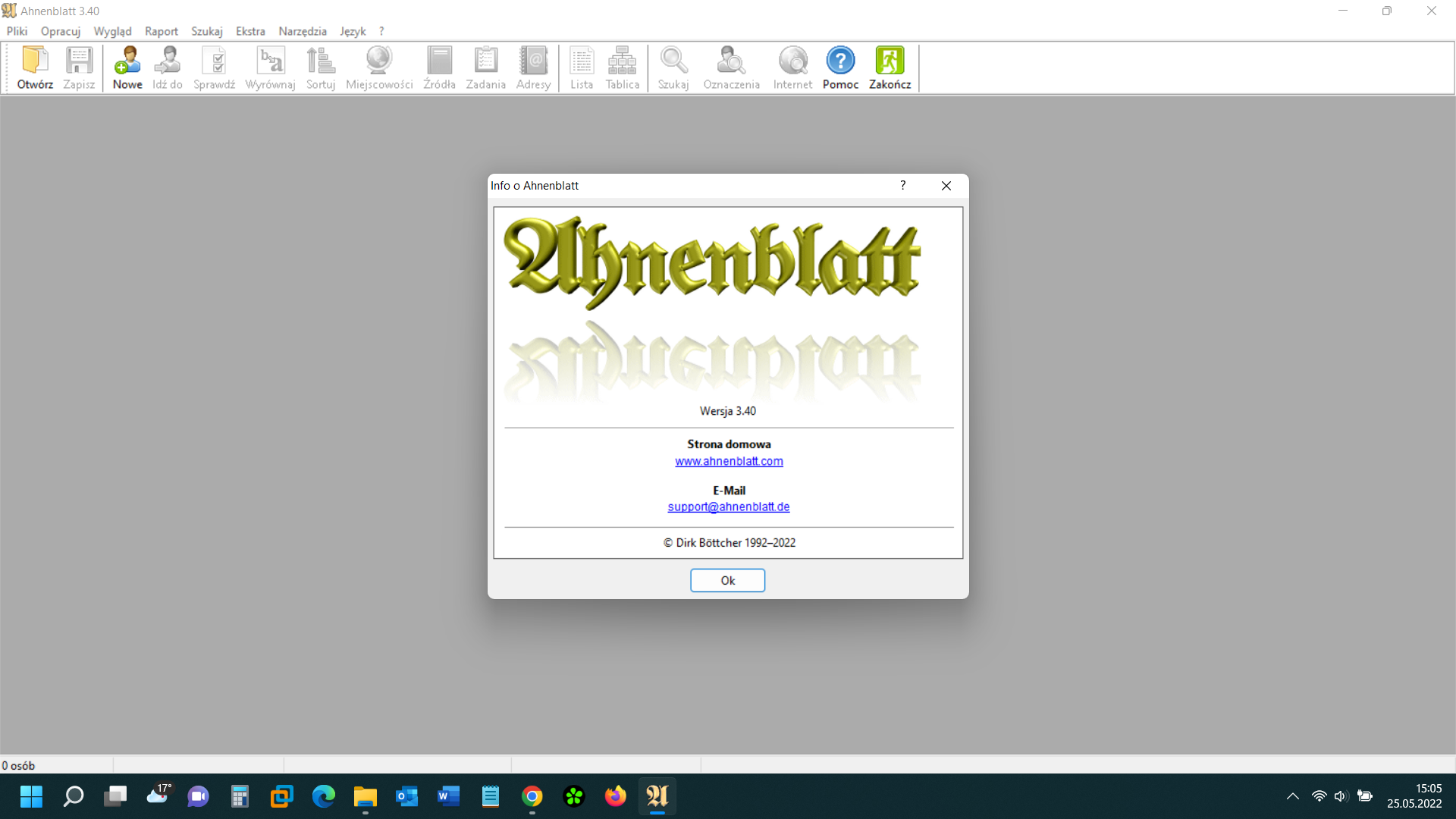Open the Ekstra menu
Image resolution: width=1456 pixels, height=819 pixels.
250,31
